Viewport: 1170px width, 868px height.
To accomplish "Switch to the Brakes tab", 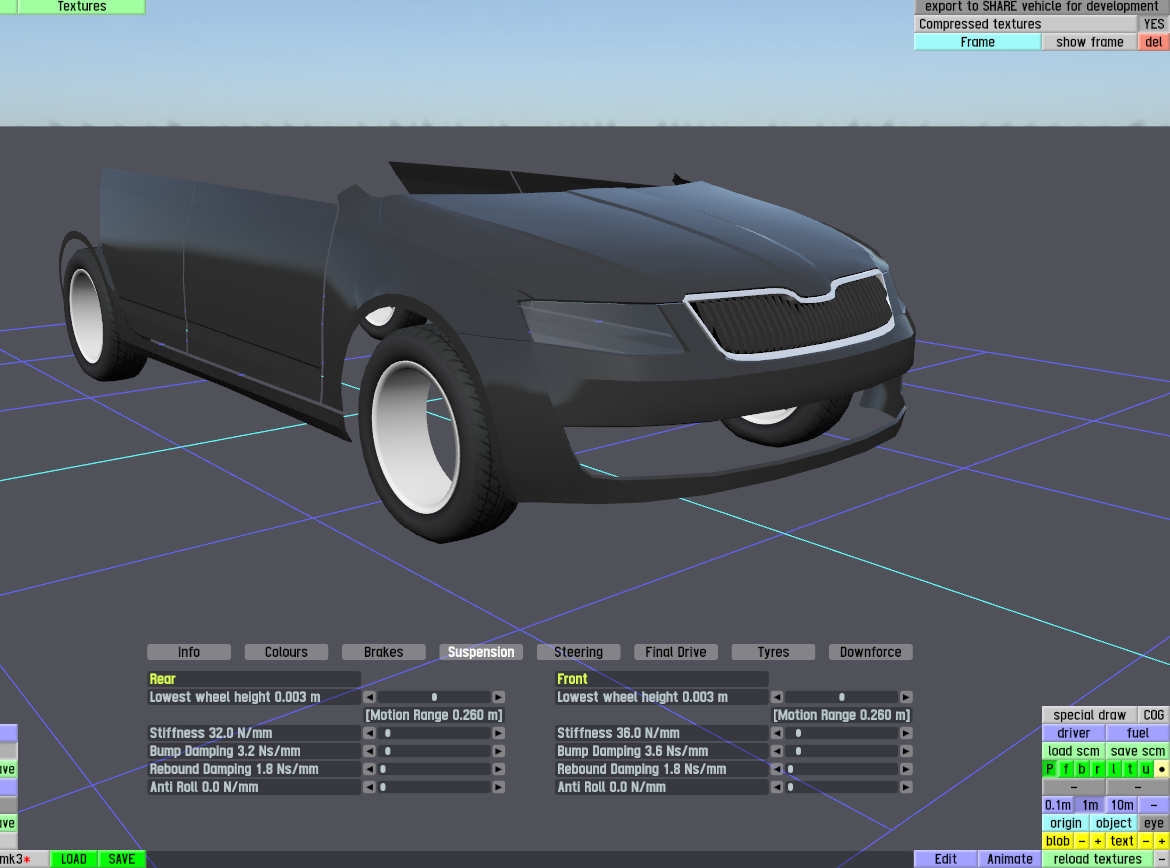I will tap(384, 652).
